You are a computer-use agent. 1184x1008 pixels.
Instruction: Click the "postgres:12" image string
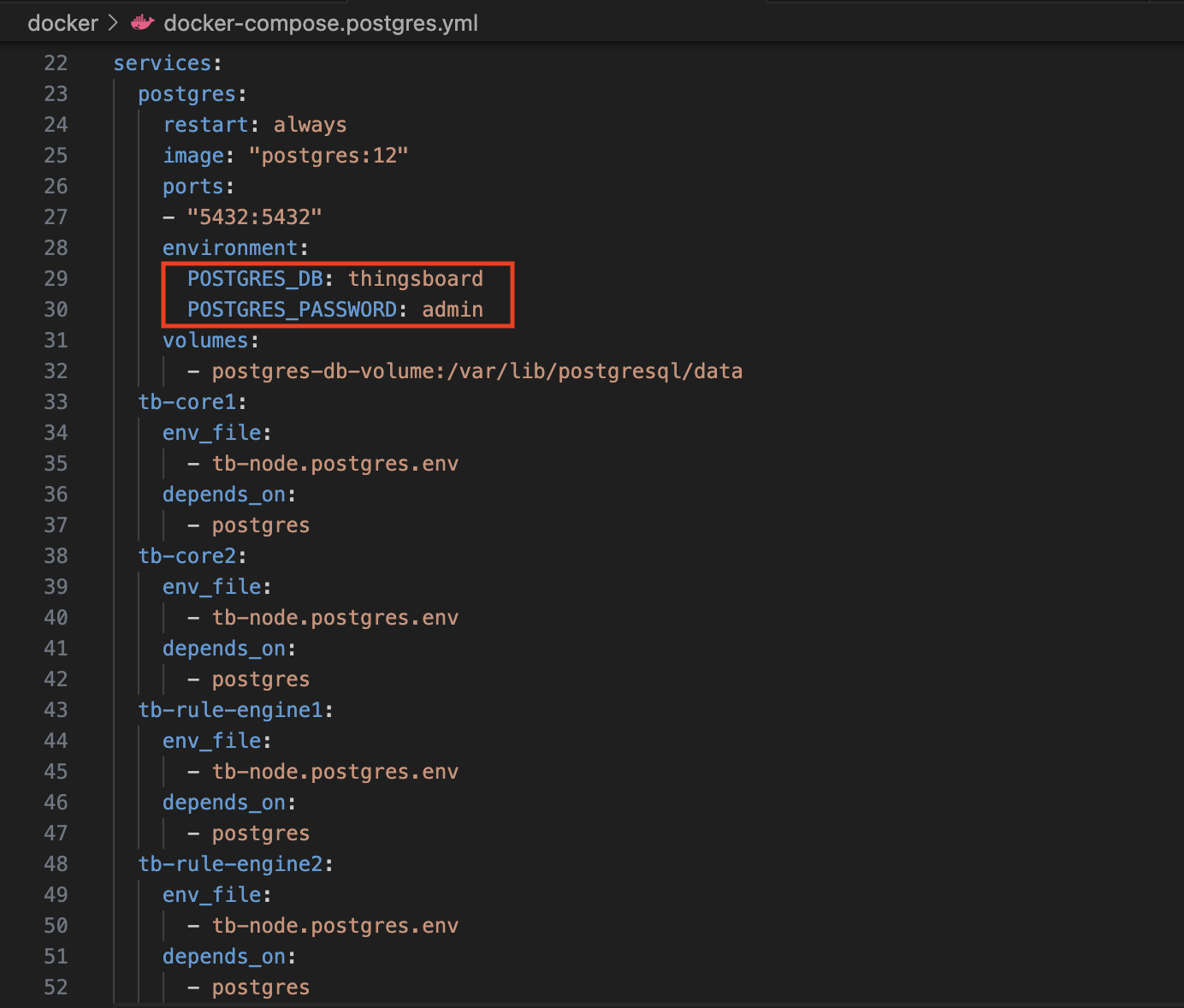(329, 156)
